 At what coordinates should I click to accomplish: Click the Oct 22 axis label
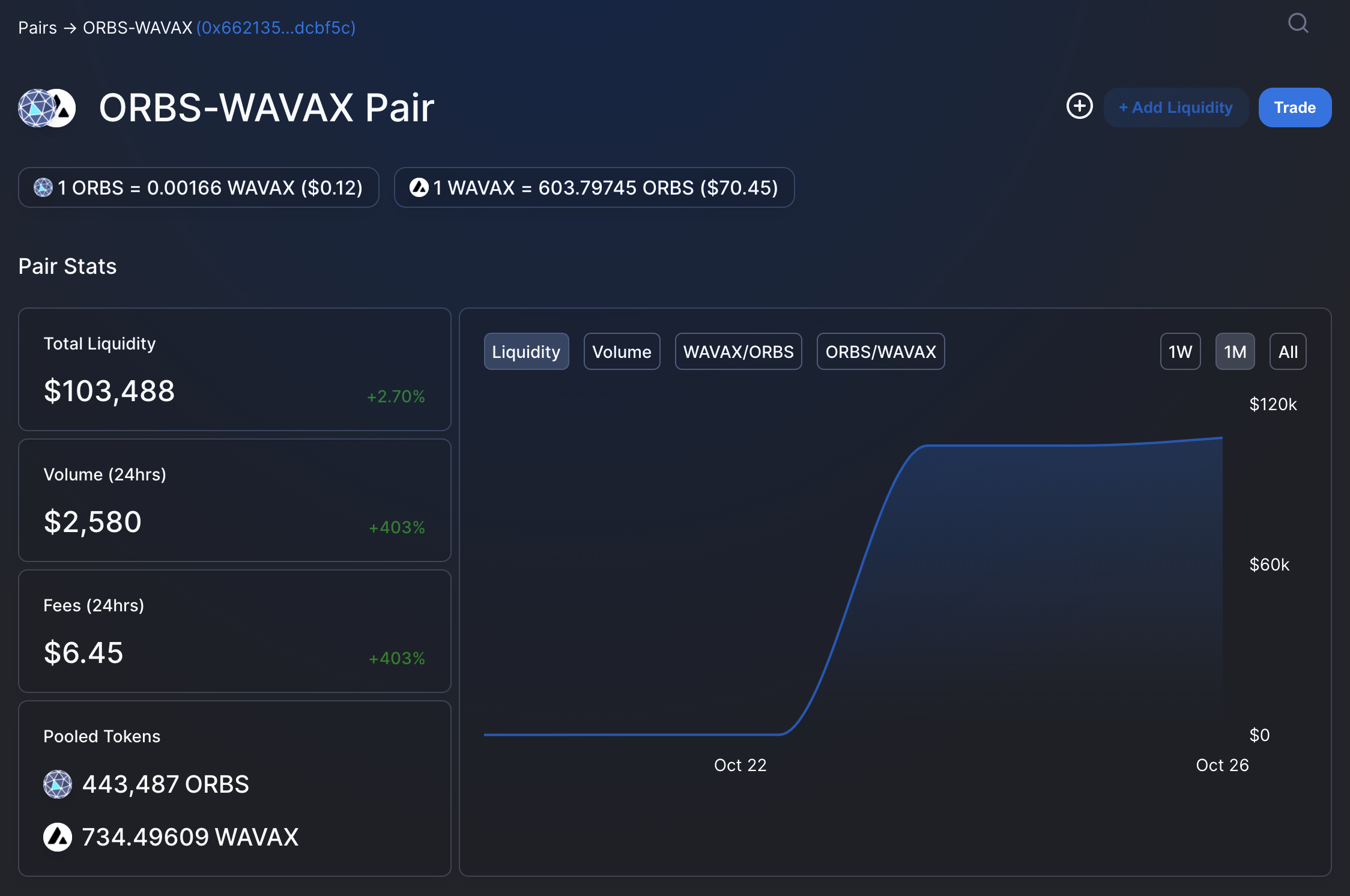tap(740, 765)
